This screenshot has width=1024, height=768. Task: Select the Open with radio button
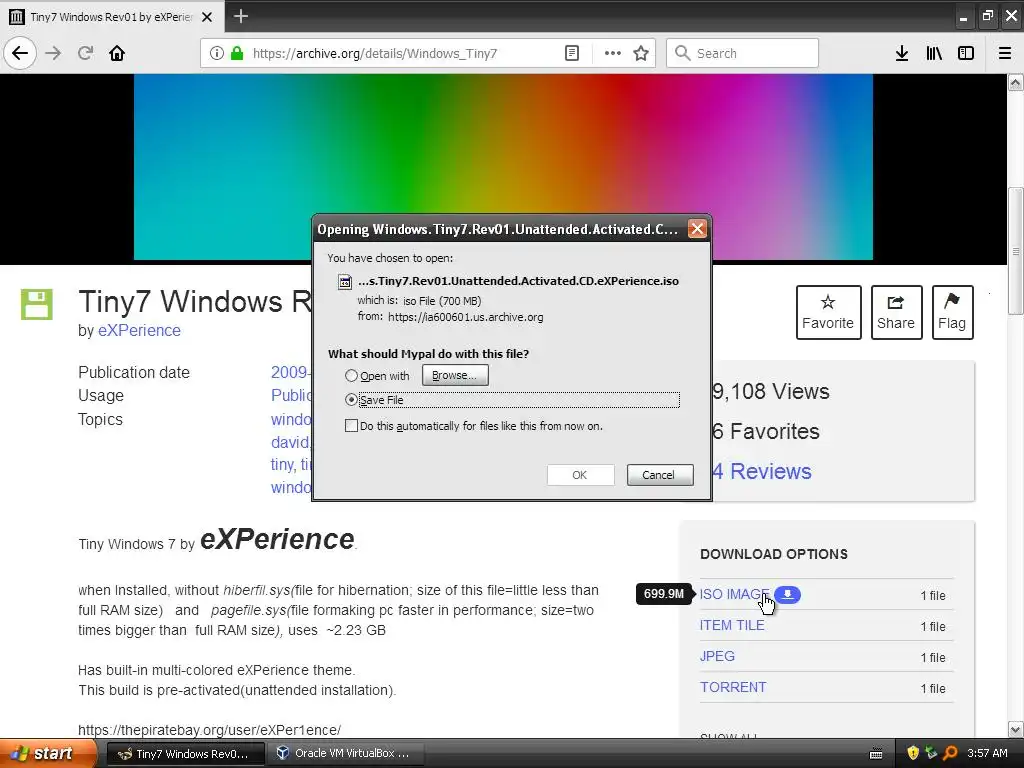tap(351, 376)
